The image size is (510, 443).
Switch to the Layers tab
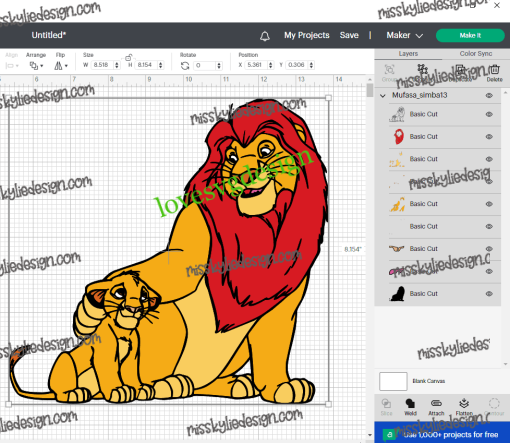[408, 54]
